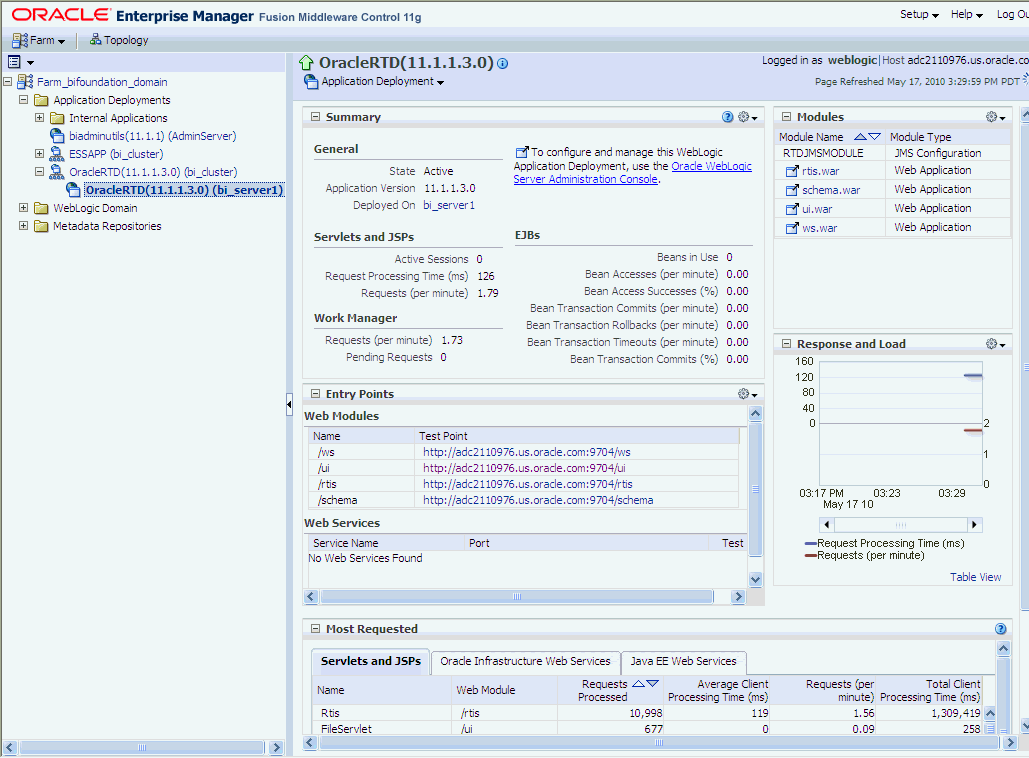
Task: Click the Entry Points gear icon
Action: click(x=747, y=394)
